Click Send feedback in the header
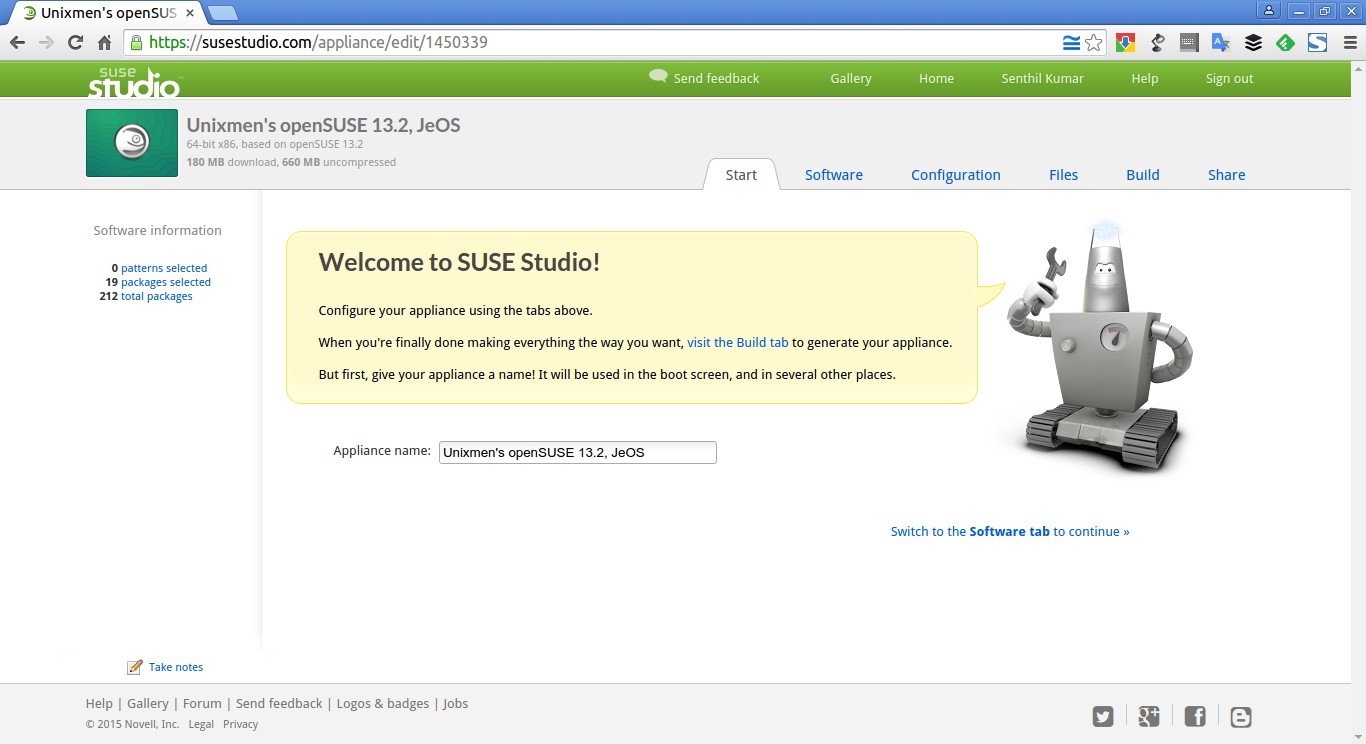The width and height of the screenshot is (1366, 744). (717, 78)
